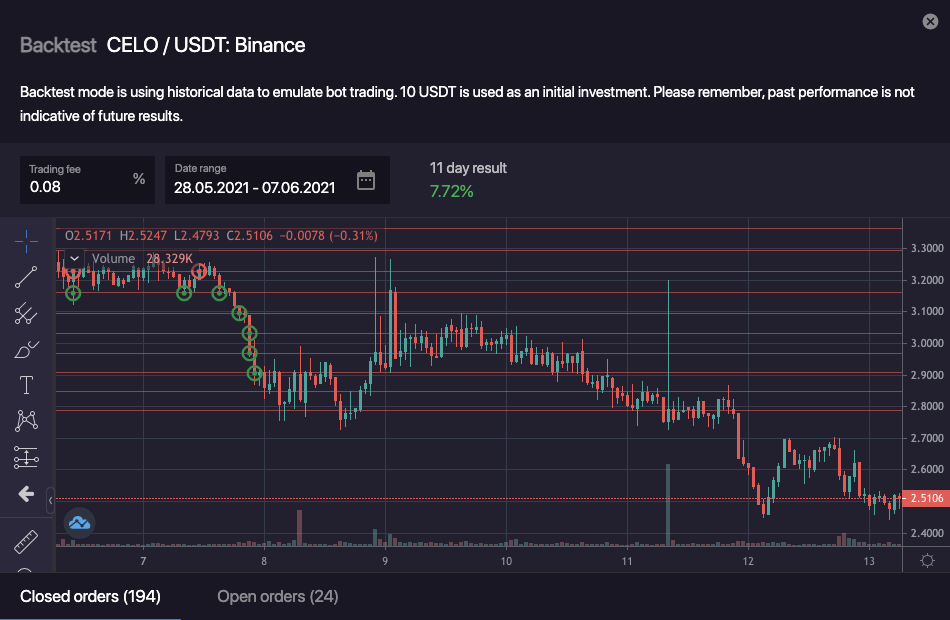Open the prediction and measurement tools

tap(26, 457)
